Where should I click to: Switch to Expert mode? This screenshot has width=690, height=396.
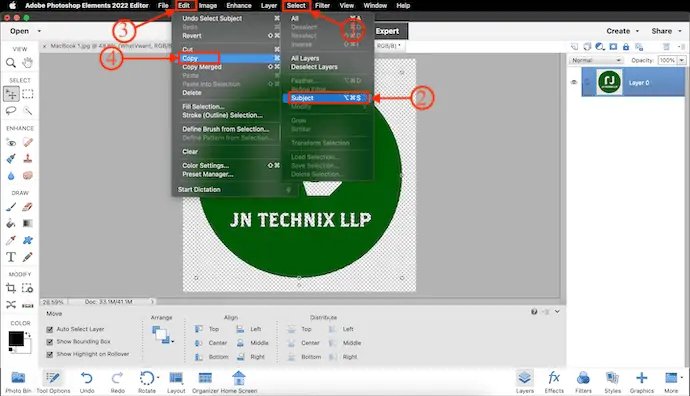(x=388, y=31)
